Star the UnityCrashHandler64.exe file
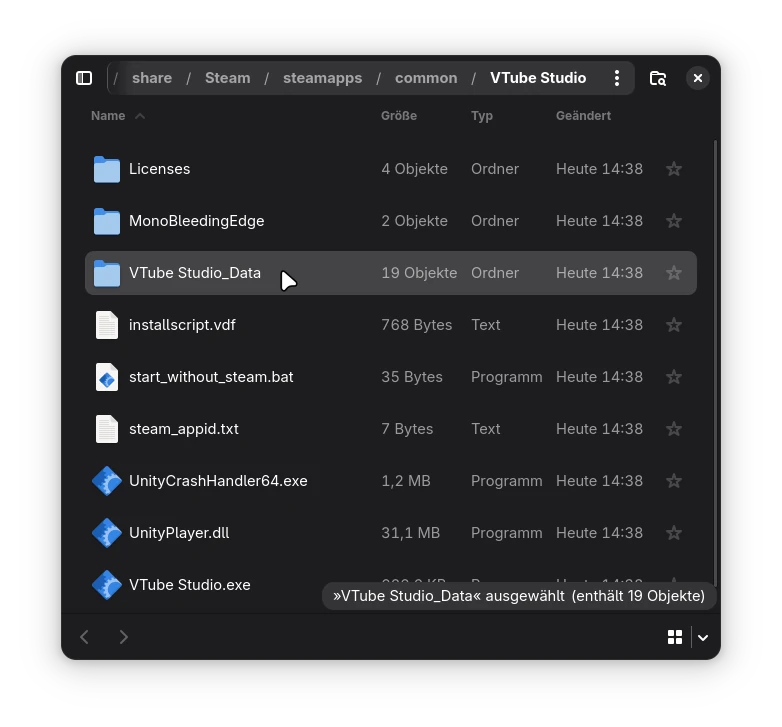 coord(674,481)
